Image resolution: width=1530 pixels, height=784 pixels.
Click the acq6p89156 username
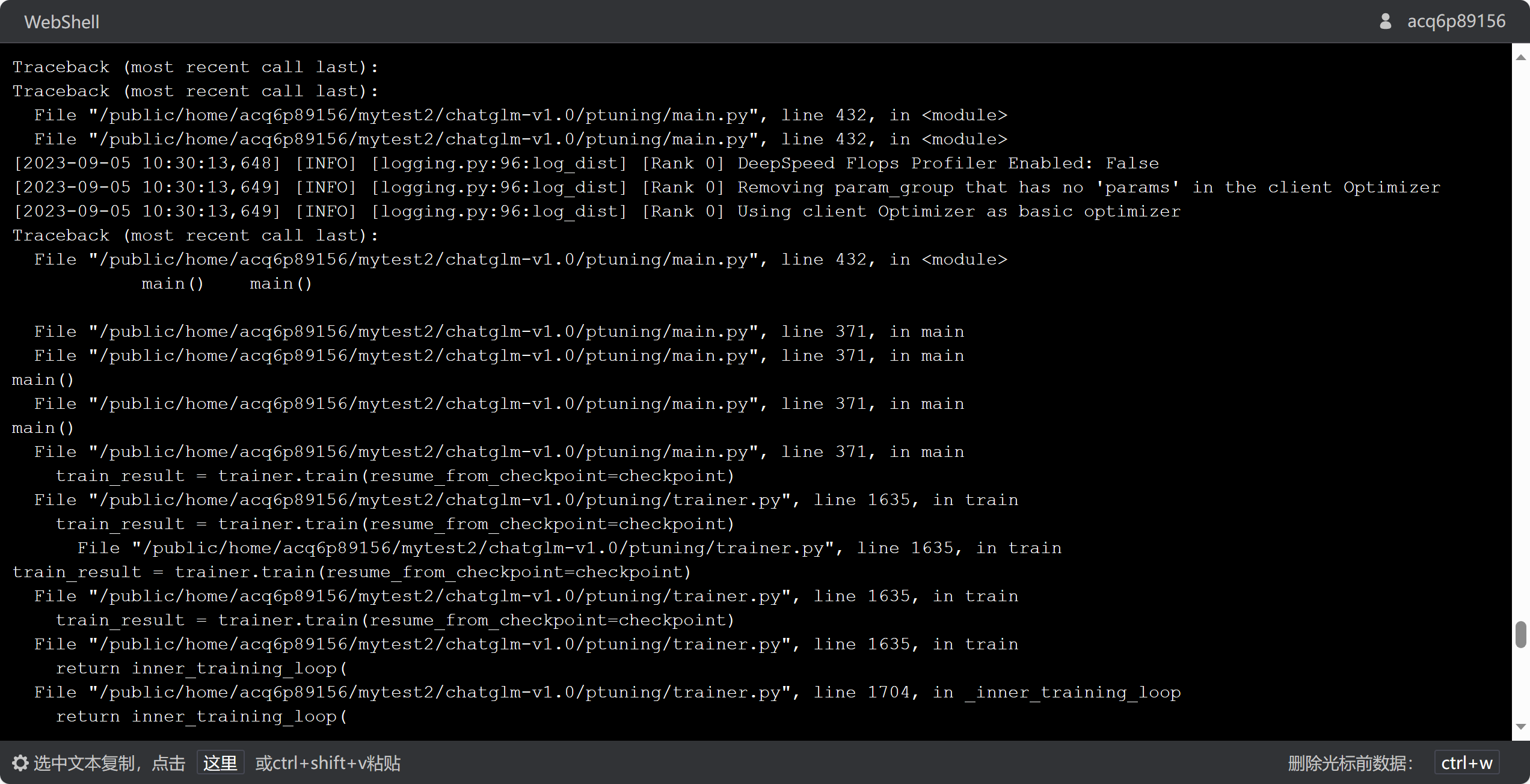coord(1456,22)
